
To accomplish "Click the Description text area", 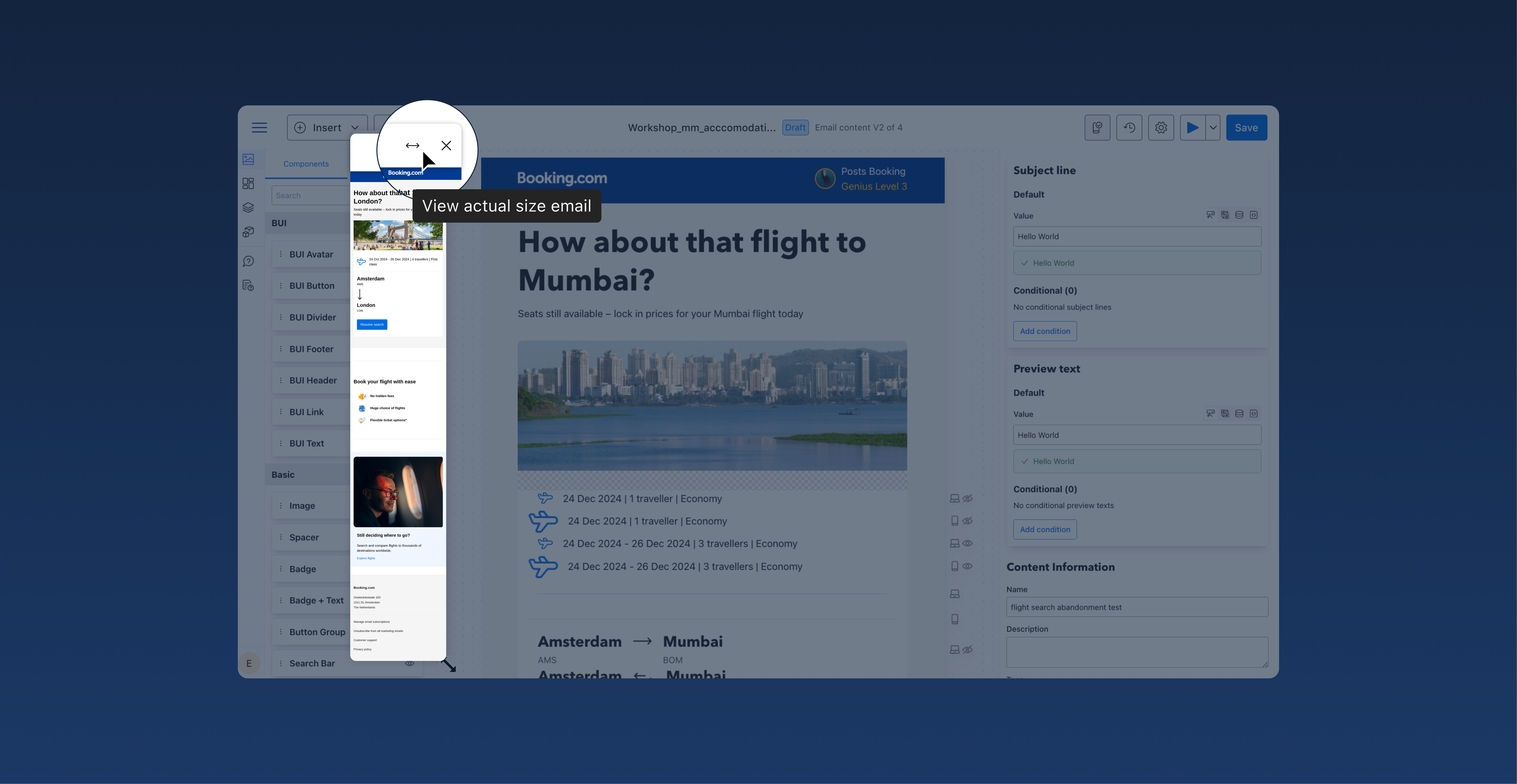I will tap(1137, 652).
